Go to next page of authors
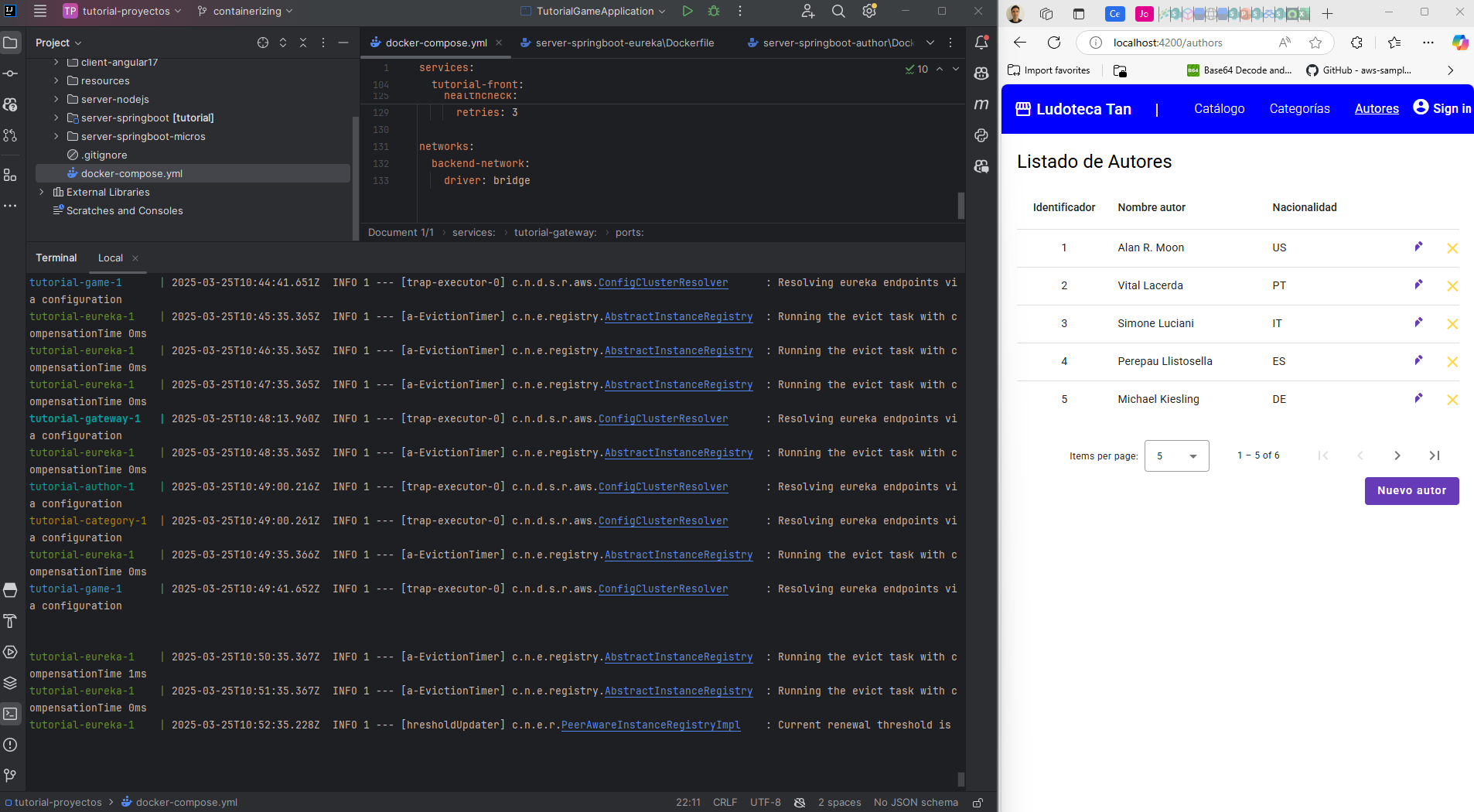This screenshot has width=1474, height=812. [1396, 455]
